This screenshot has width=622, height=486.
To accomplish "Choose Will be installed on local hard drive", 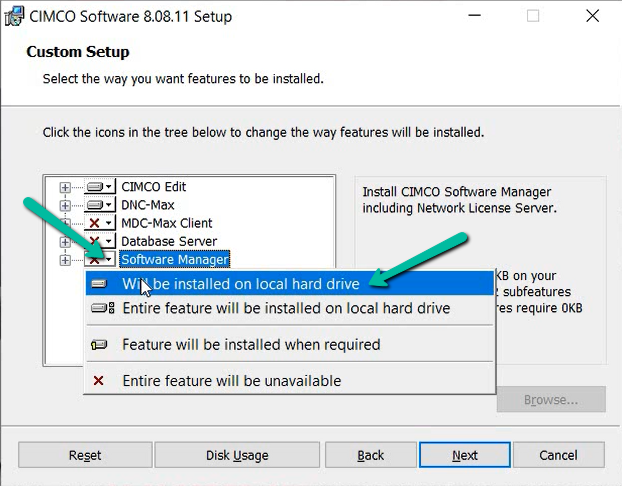I will coord(290,284).
